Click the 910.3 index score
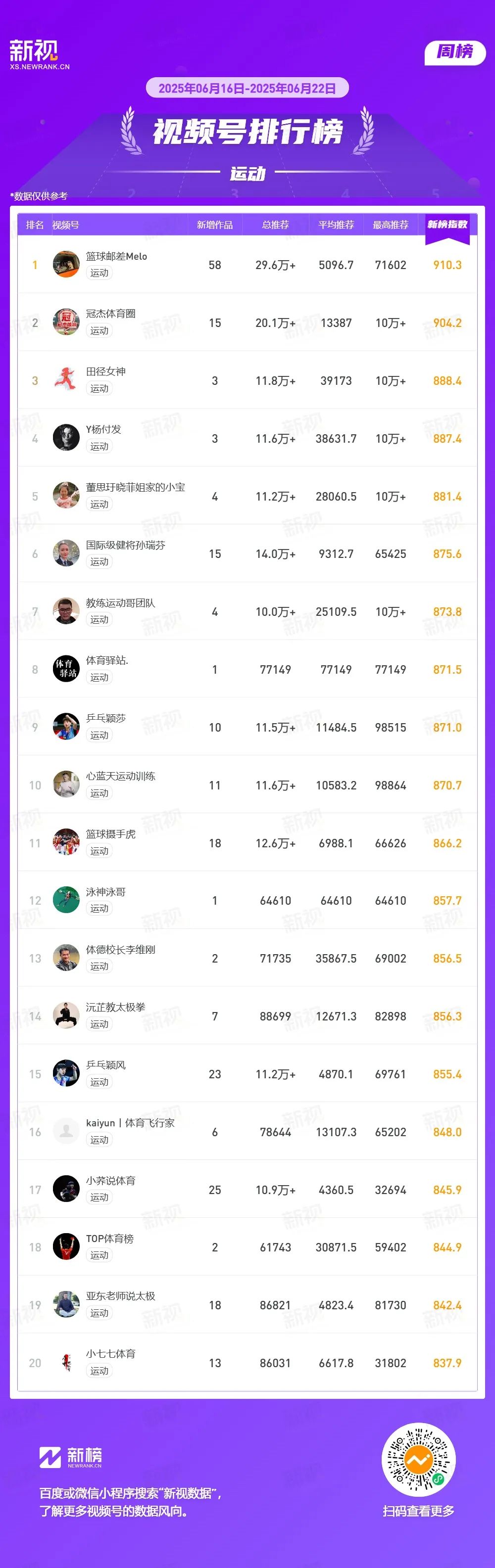Image resolution: width=495 pixels, height=1568 pixels. click(x=447, y=265)
